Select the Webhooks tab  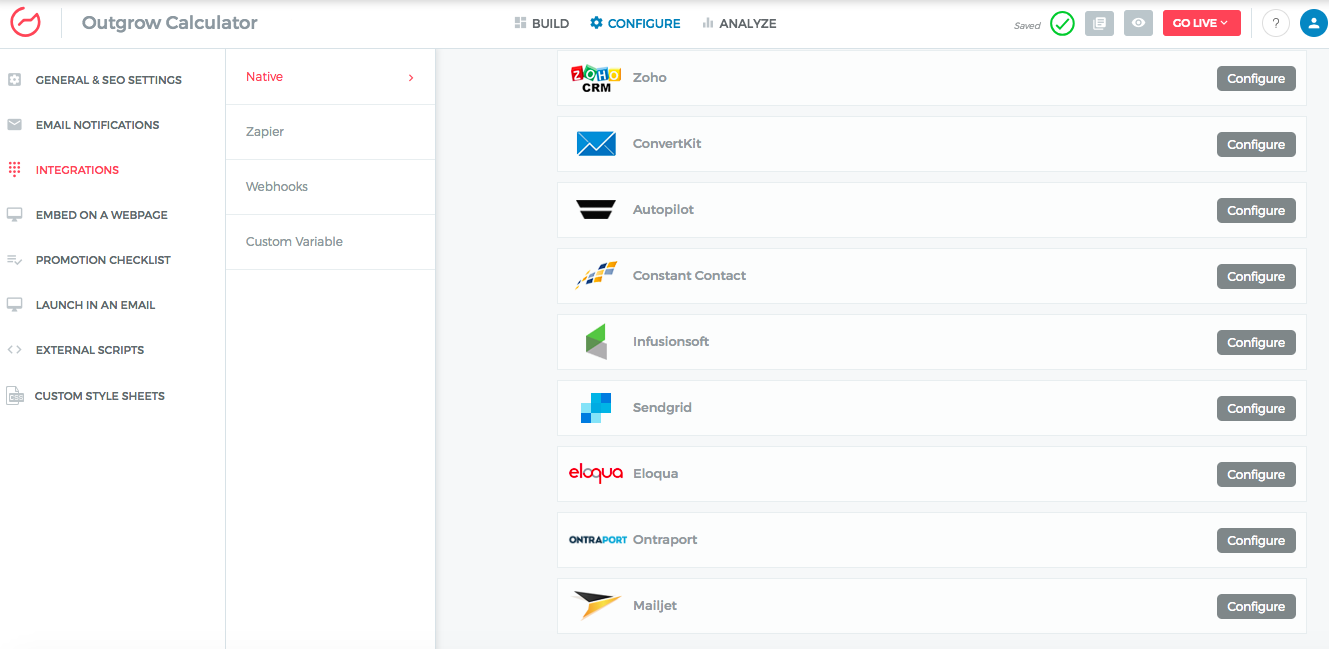(x=330, y=187)
